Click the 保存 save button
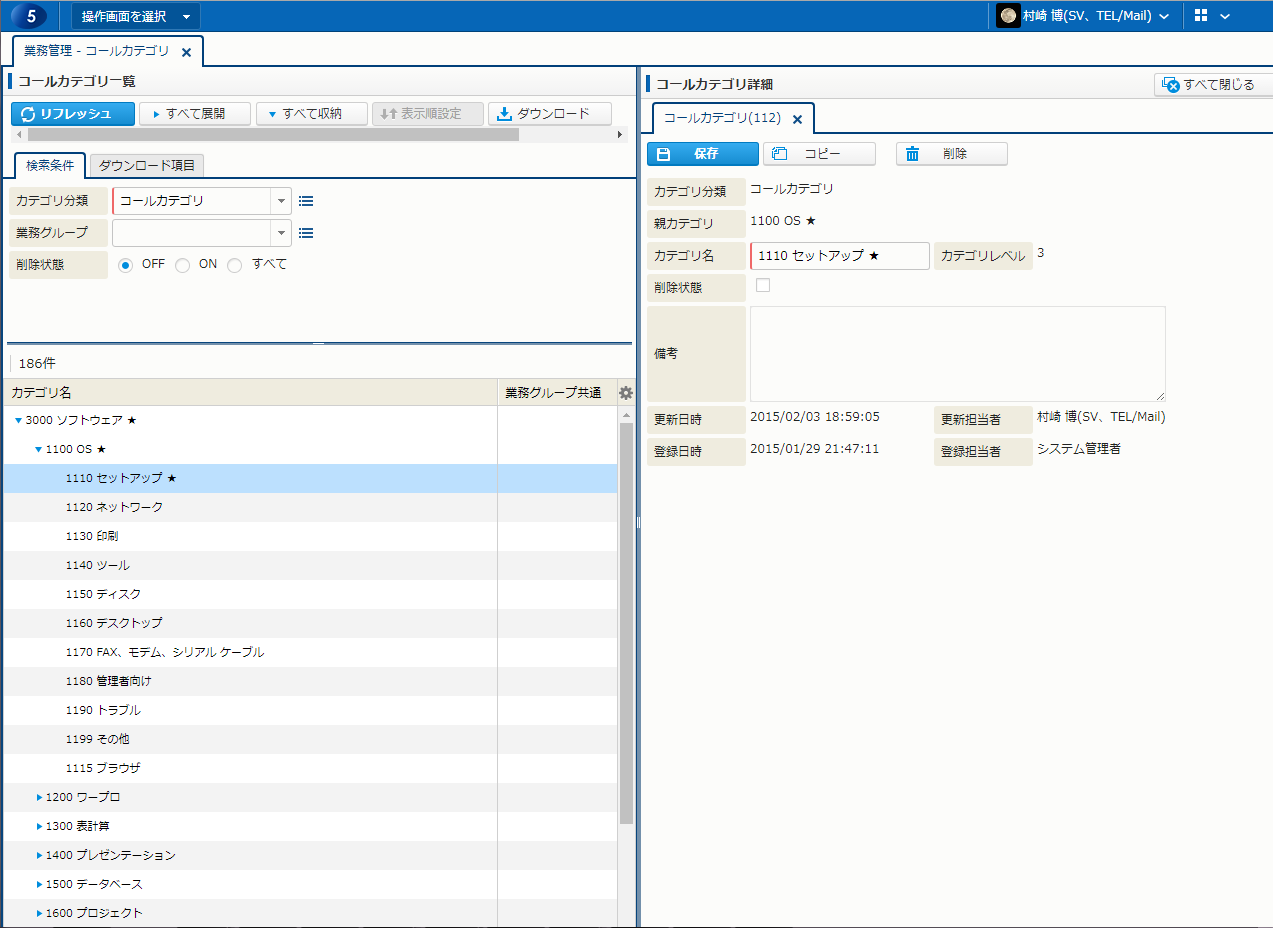The image size is (1273, 928). tap(702, 154)
